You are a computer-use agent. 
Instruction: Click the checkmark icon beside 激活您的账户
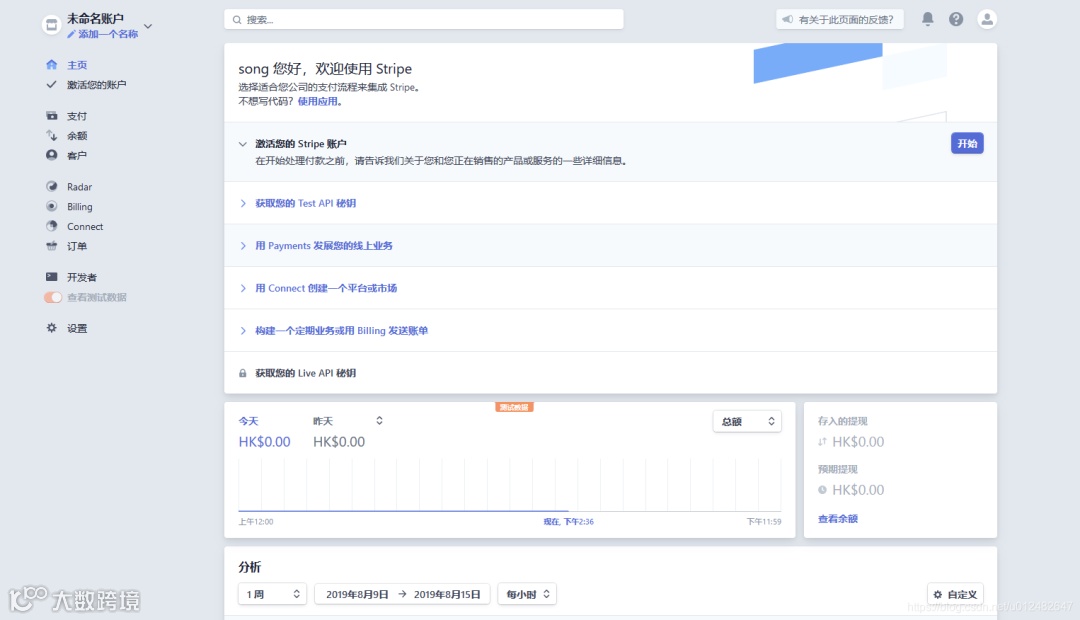point(51,85)
